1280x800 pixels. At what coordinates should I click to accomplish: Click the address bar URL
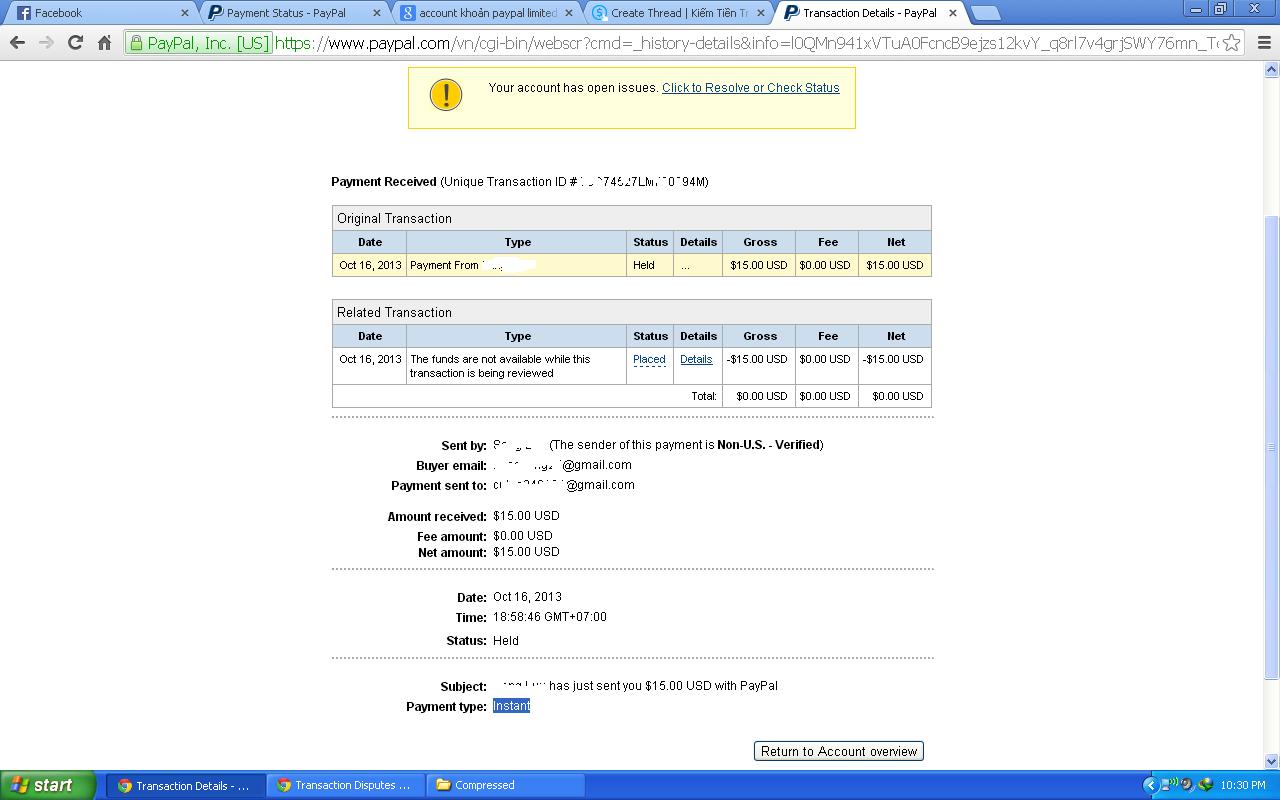[746, 43]
